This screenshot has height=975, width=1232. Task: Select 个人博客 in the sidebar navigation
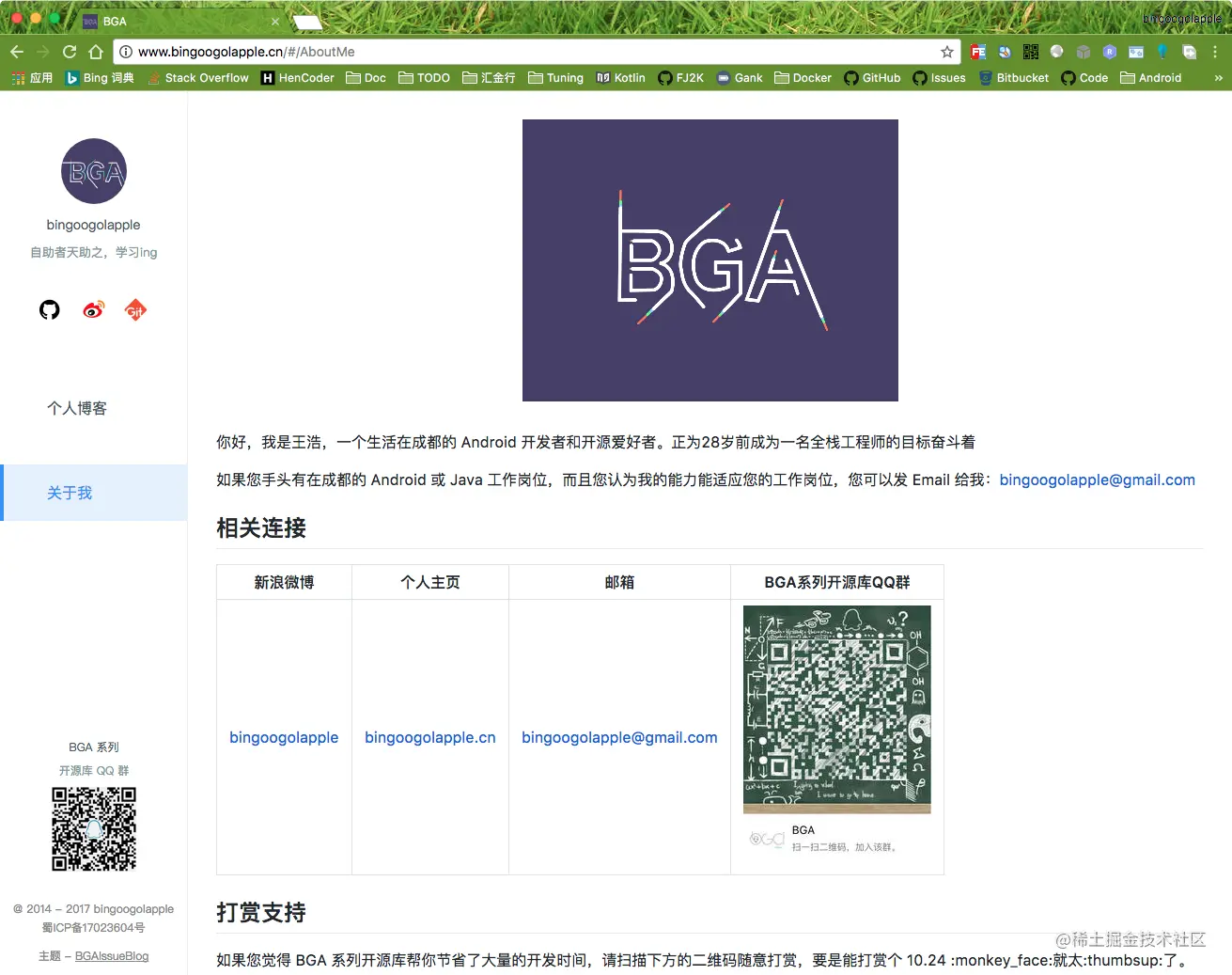click(x=76, y=408)
